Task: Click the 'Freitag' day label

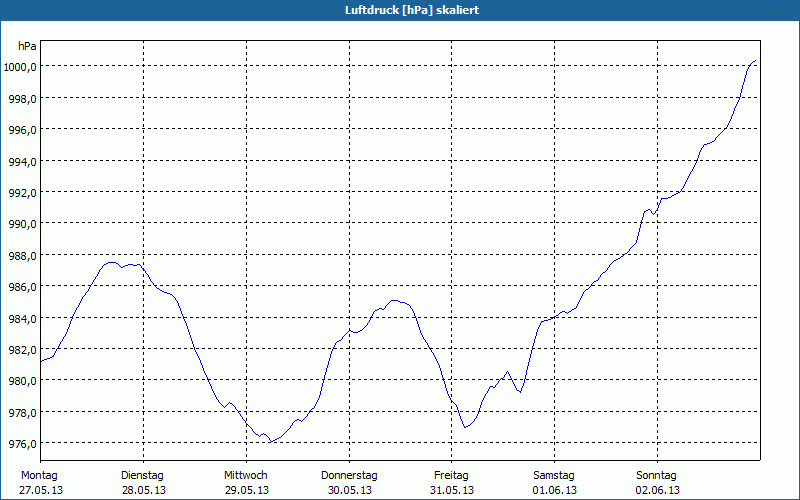Action: (x=451, y=476)
